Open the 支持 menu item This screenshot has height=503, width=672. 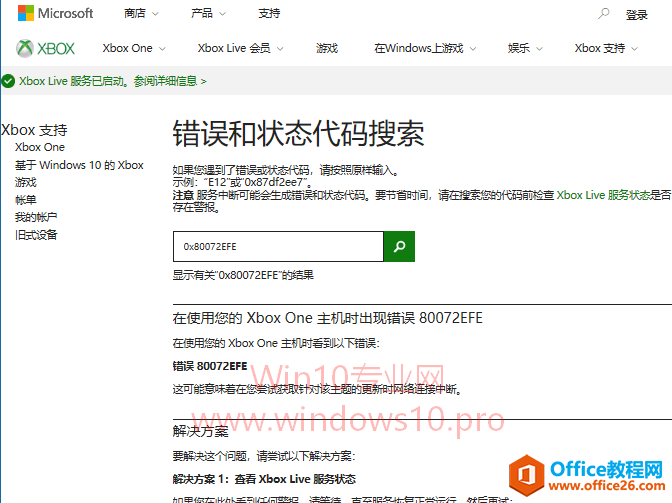point(269,14)
